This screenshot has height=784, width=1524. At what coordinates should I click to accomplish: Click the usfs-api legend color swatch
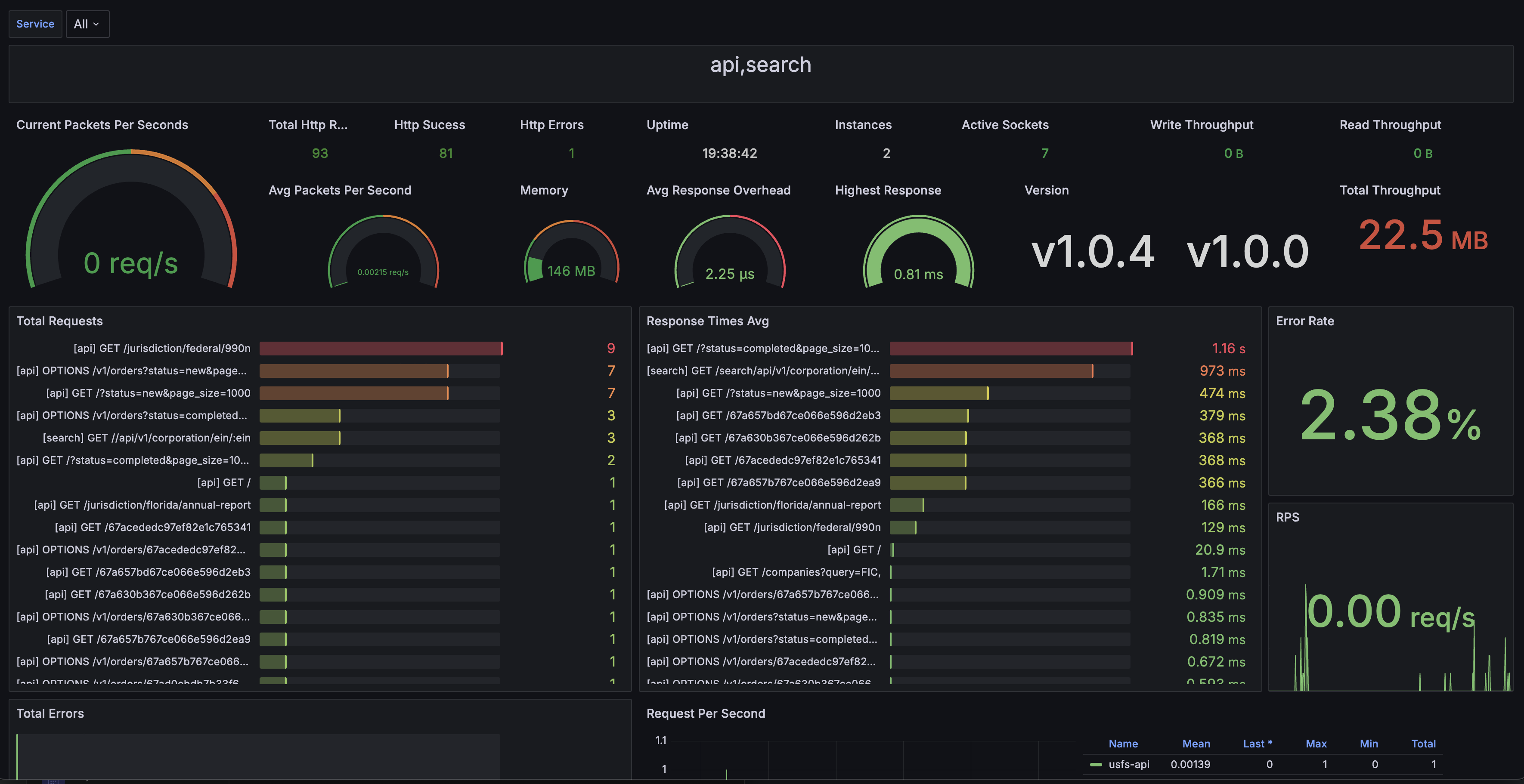coord(1096,765)
